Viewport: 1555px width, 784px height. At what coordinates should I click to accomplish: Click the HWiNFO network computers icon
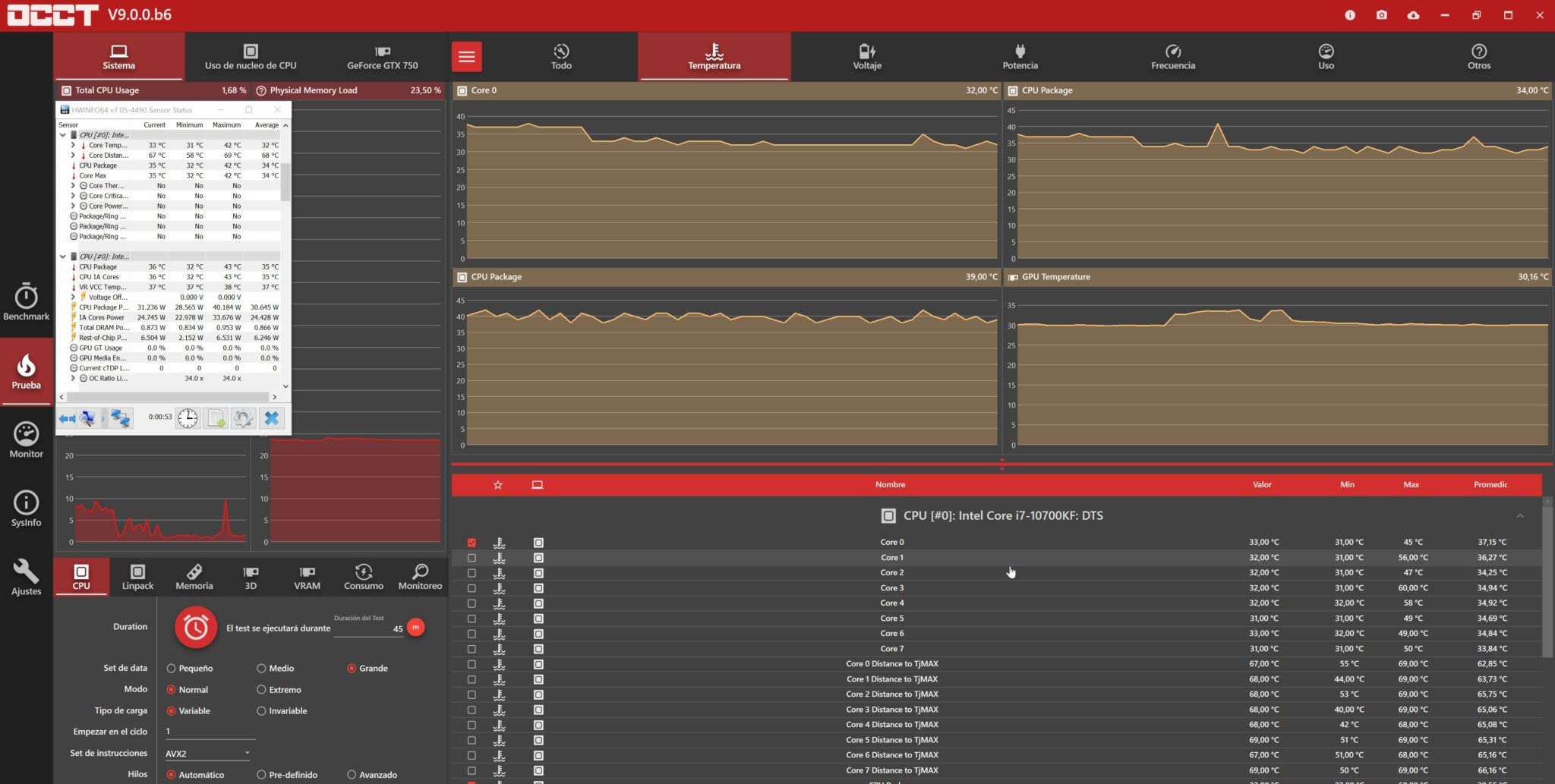click(121, 418)
